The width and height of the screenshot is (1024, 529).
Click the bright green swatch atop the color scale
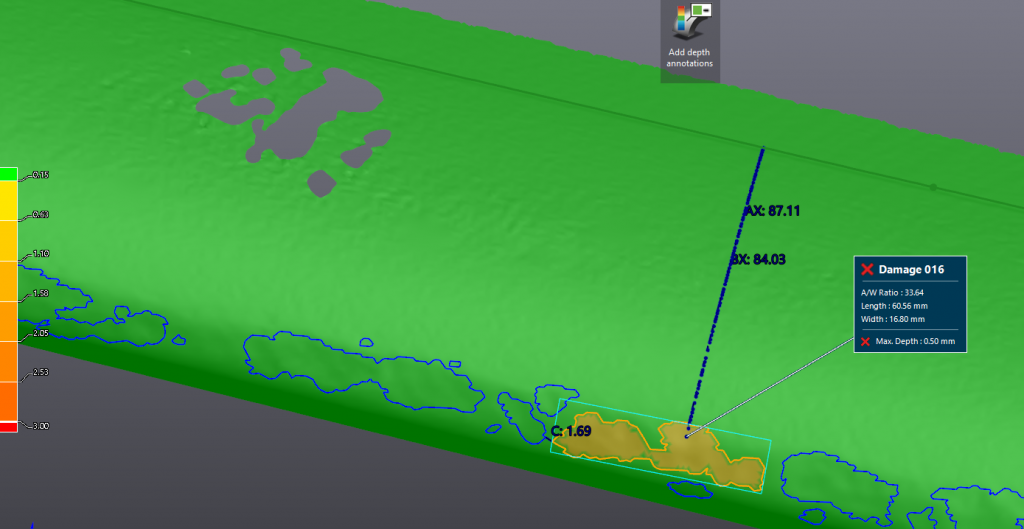click(x=8, y=174)
